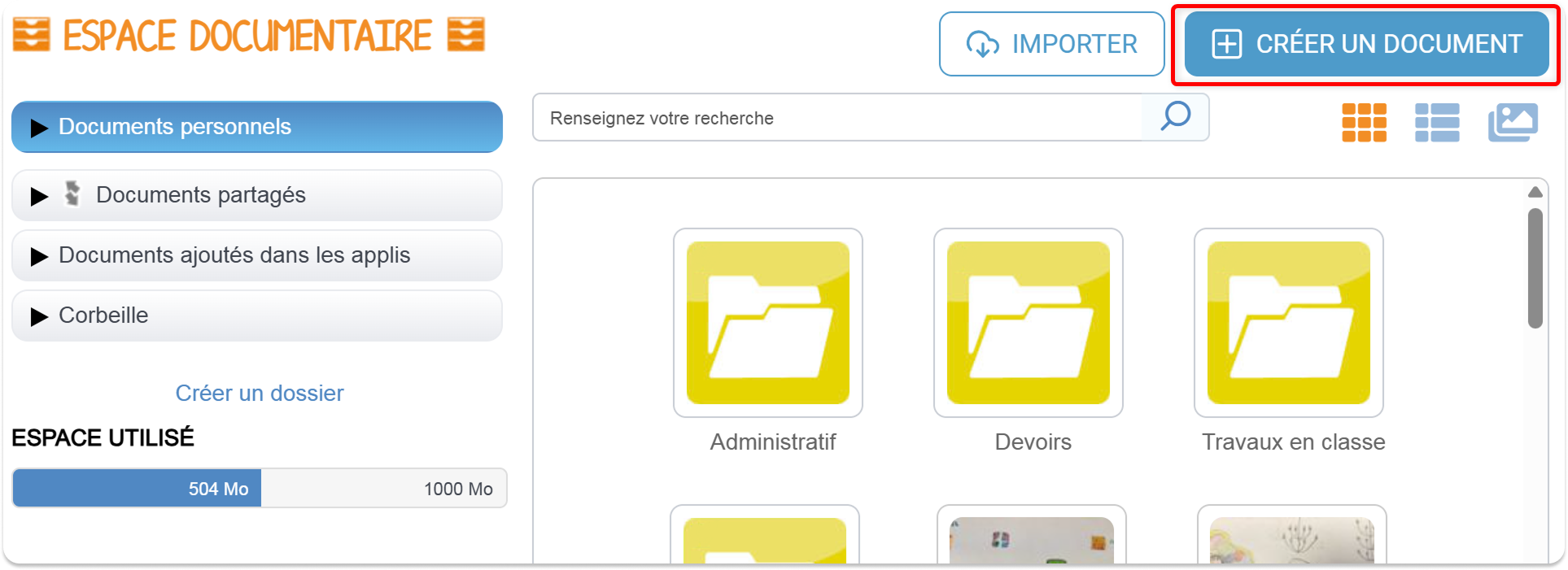This screenshot has width=1568, height=570.
Task: Open the Administratif folder icon
Action: [x=768, y=323]
